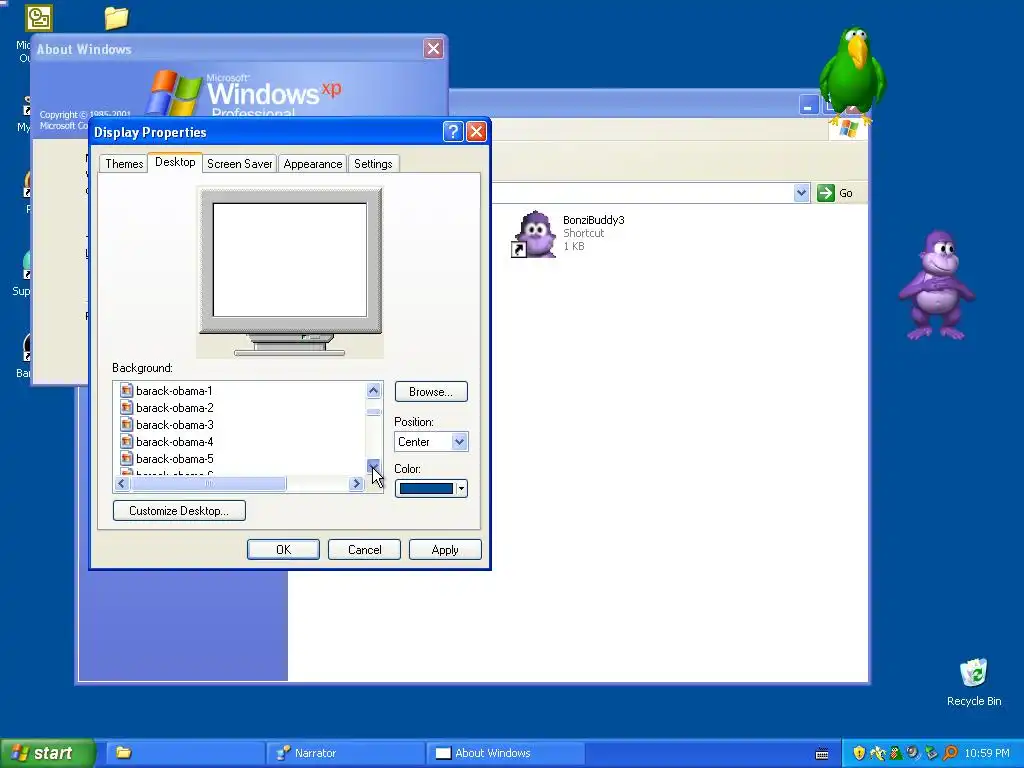Open the Position dropdown showing Center
Screen dimensions: 1024x768
[431, 441]
